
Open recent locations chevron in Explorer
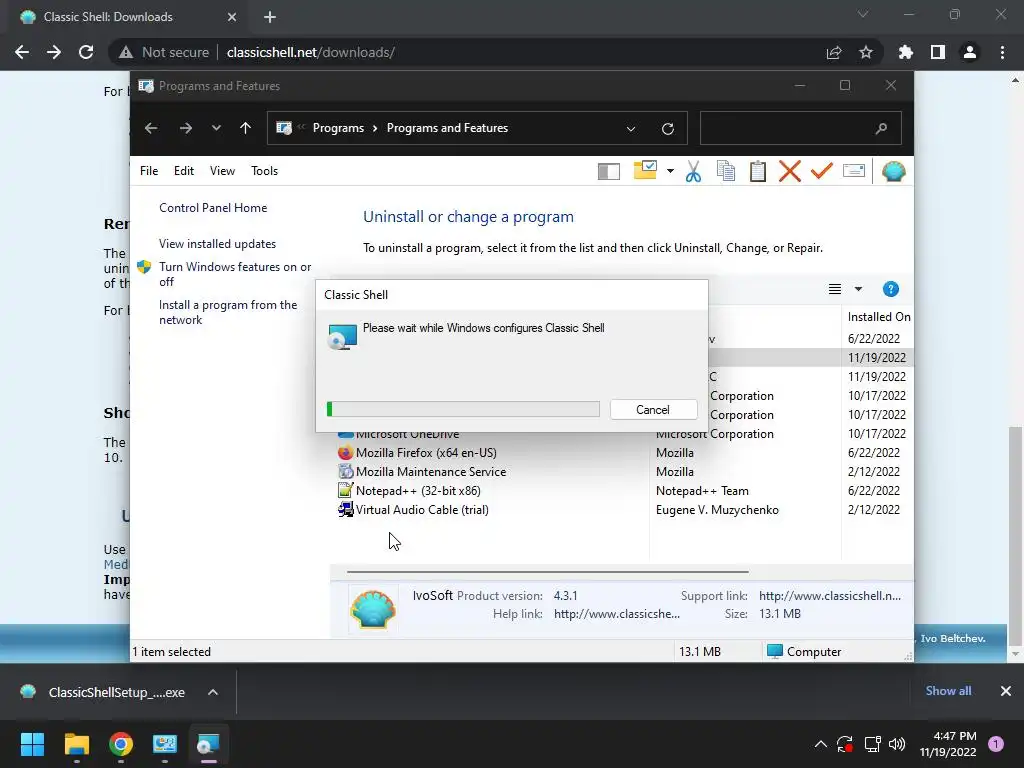[x=216, y=129]
